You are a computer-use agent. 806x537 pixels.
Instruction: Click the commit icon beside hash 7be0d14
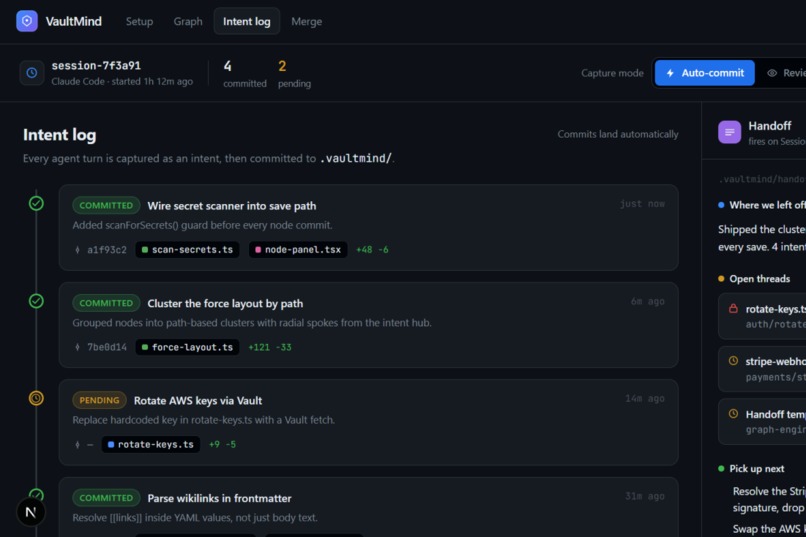click(78, 347)
